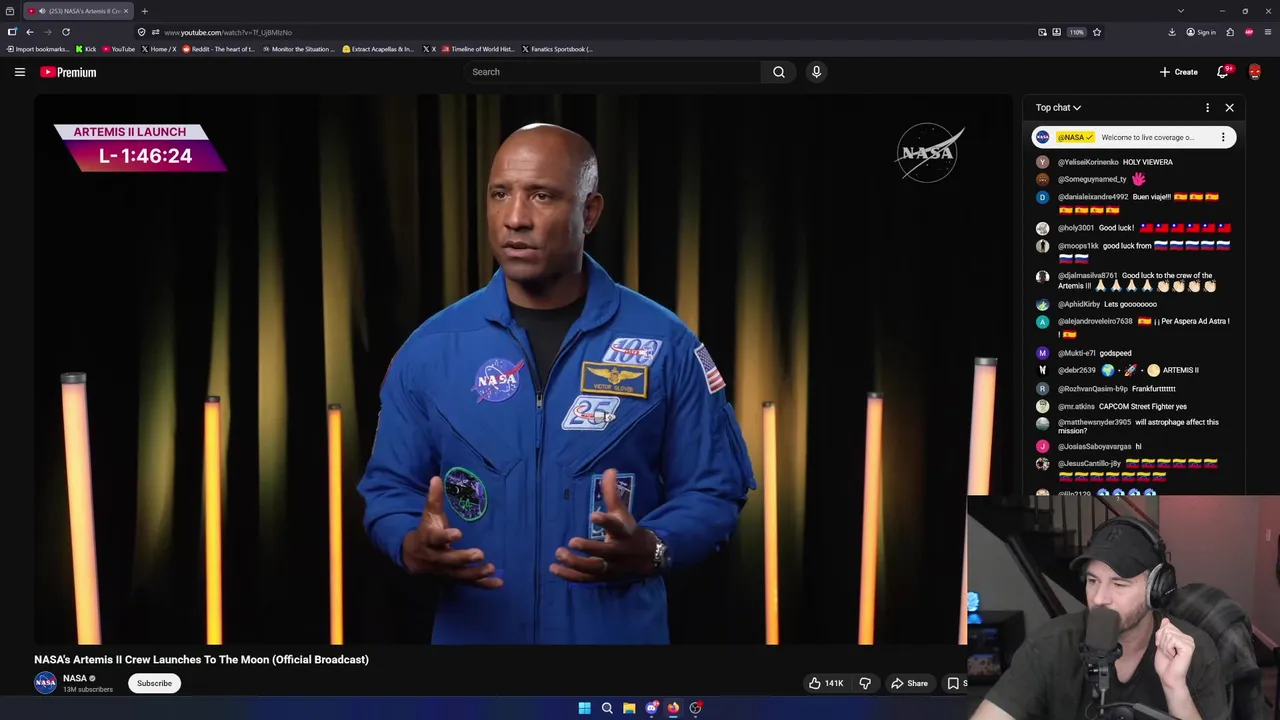Mute the tab via speaker icon
This screenshot has height=720, width=1280.
(x=41, y=11)
